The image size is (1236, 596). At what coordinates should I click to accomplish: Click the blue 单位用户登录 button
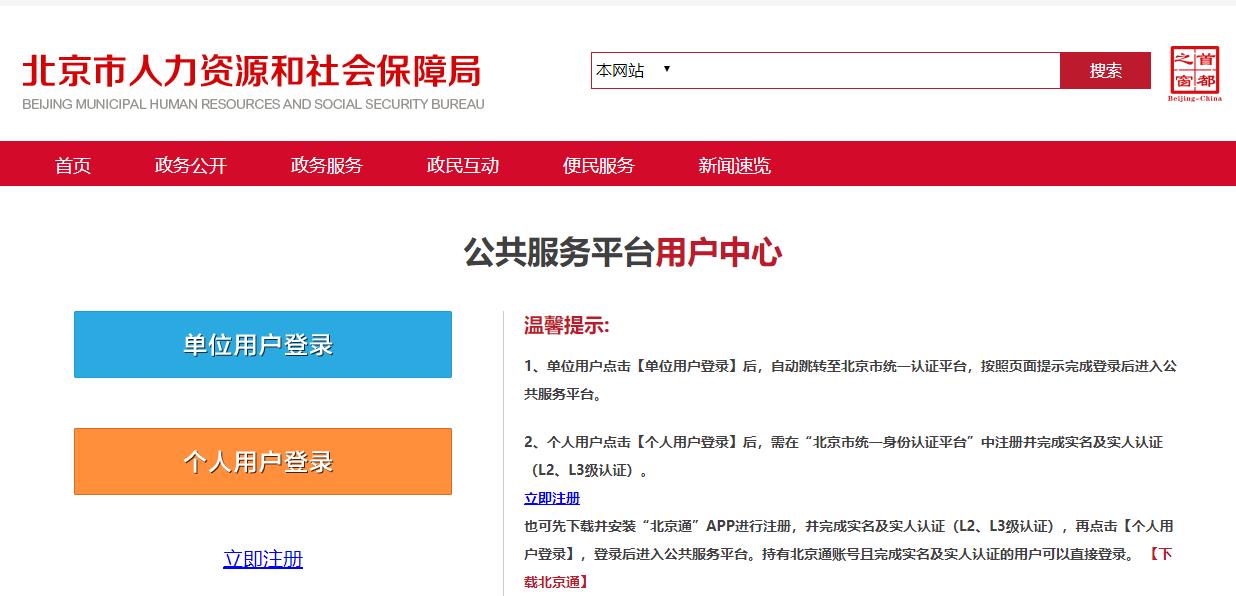coord(263,345)
